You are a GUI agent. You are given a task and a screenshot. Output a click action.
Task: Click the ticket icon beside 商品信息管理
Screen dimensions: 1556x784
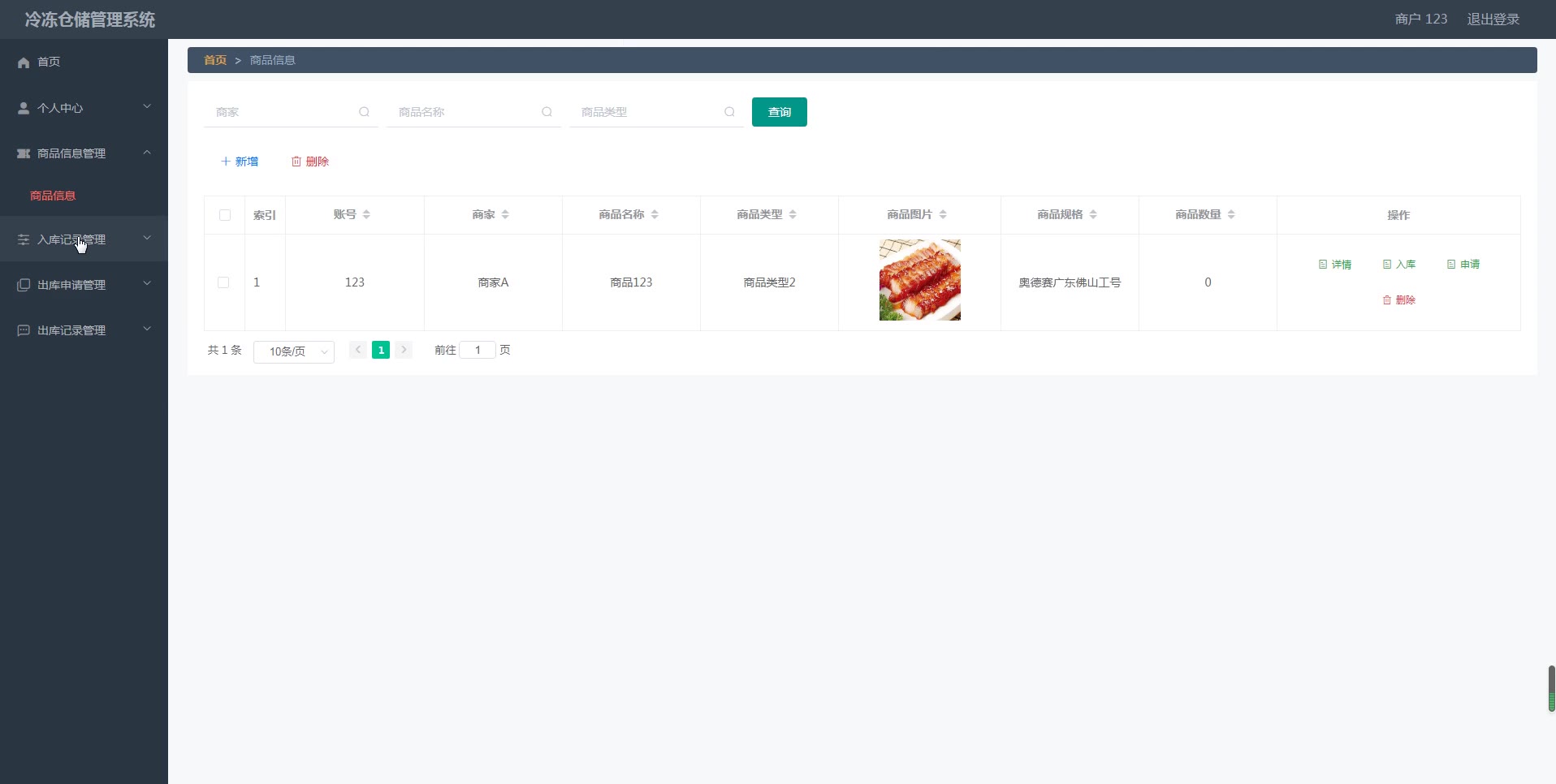[x=24, y=153]
